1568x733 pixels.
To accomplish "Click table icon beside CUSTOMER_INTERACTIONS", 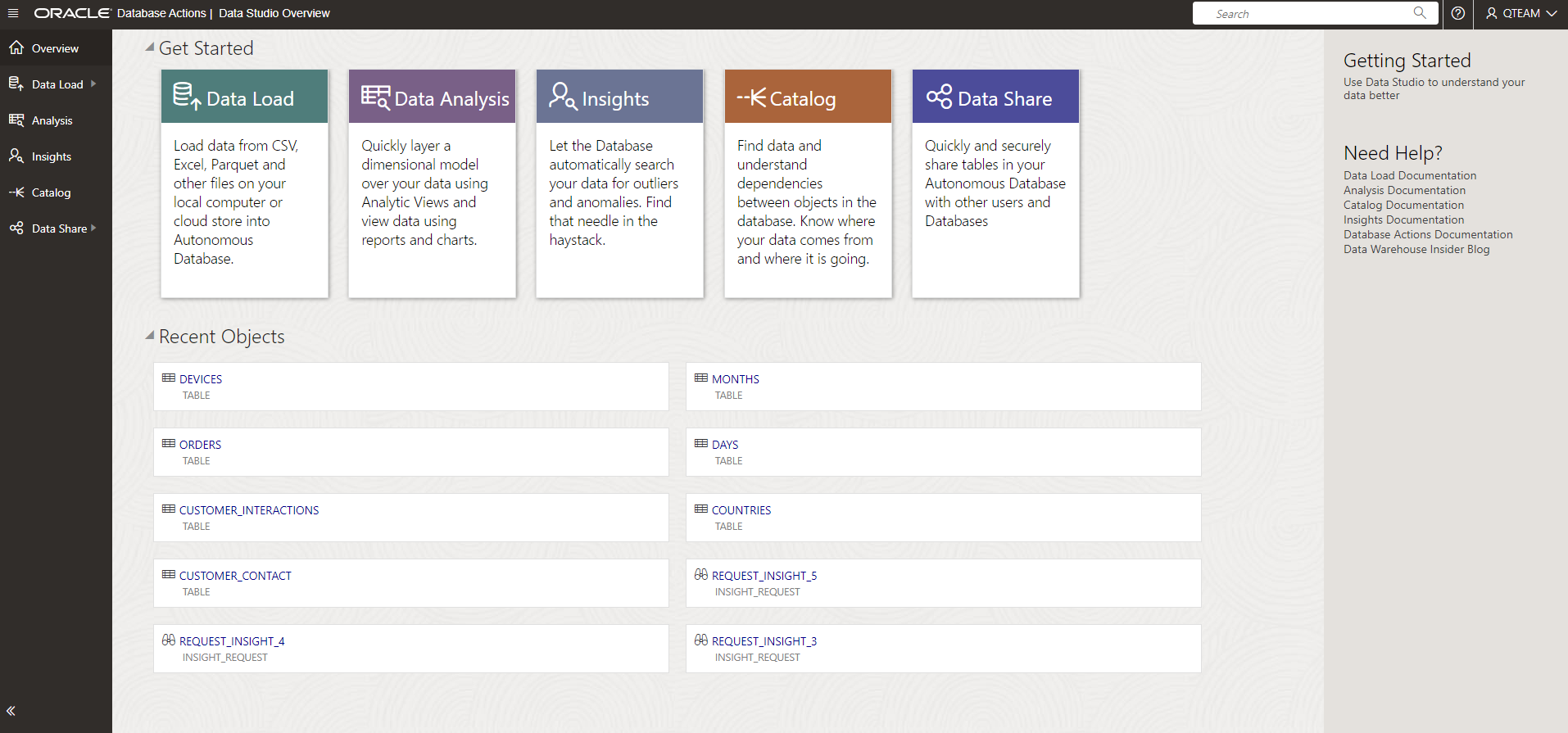I will click(x=169, y=509).
